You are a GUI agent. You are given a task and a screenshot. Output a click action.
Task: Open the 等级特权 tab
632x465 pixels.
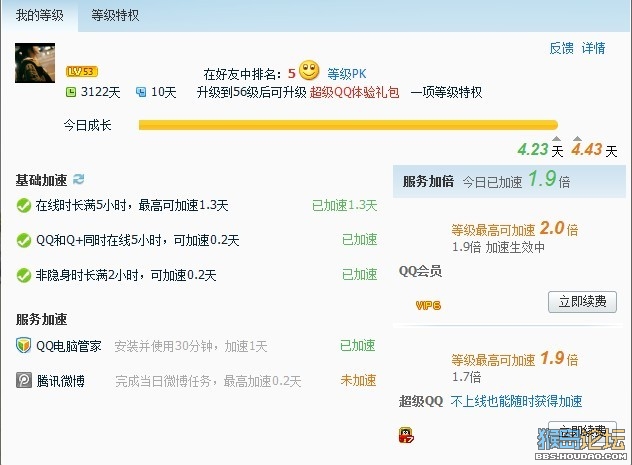pyautogui.click(x=115, y=16)
